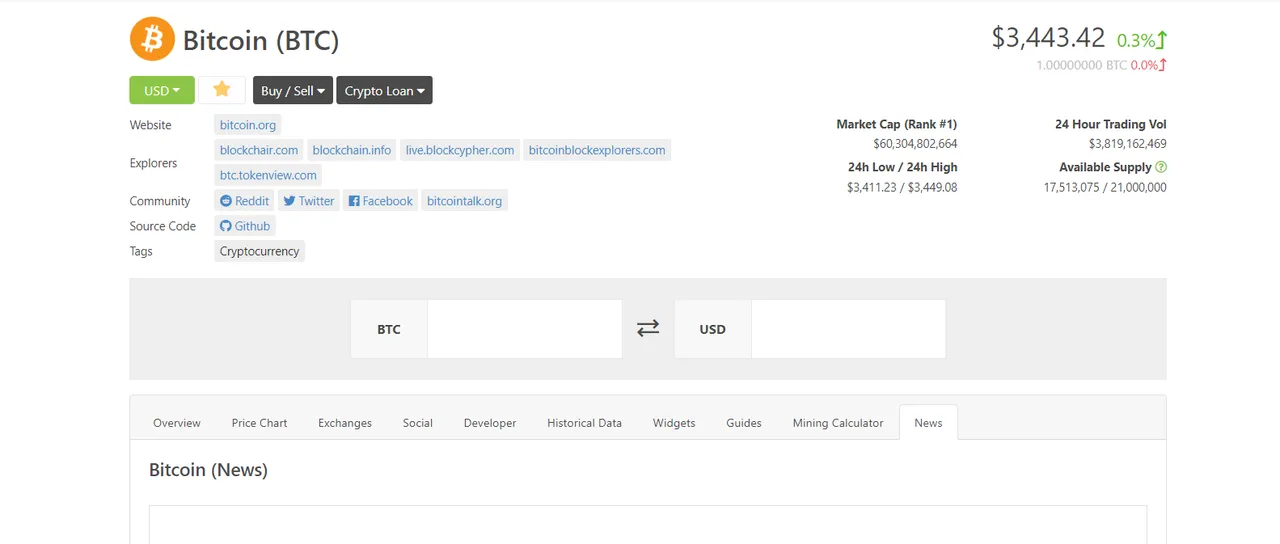Image resolution: width=1280 pixels, height=544 pixels.
Task: Click the 24h Low / 24h High label
Action: pos(903,167)
